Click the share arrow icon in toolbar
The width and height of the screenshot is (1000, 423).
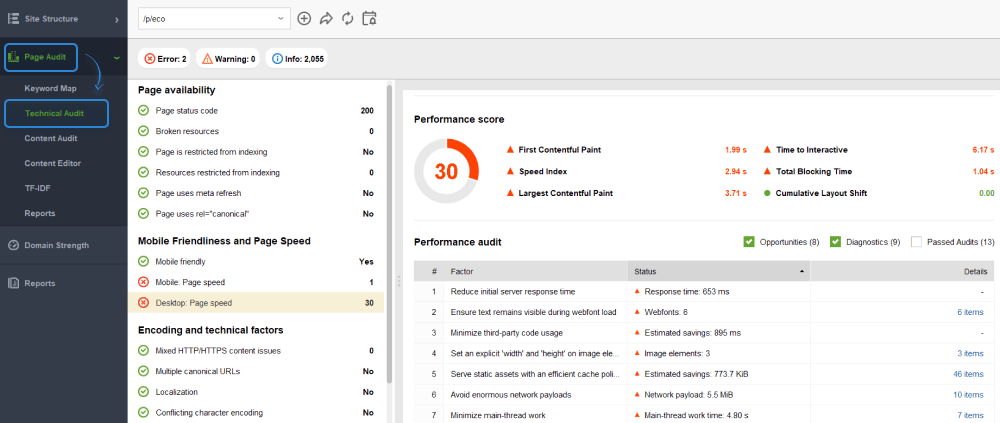[x=326, y=19]
